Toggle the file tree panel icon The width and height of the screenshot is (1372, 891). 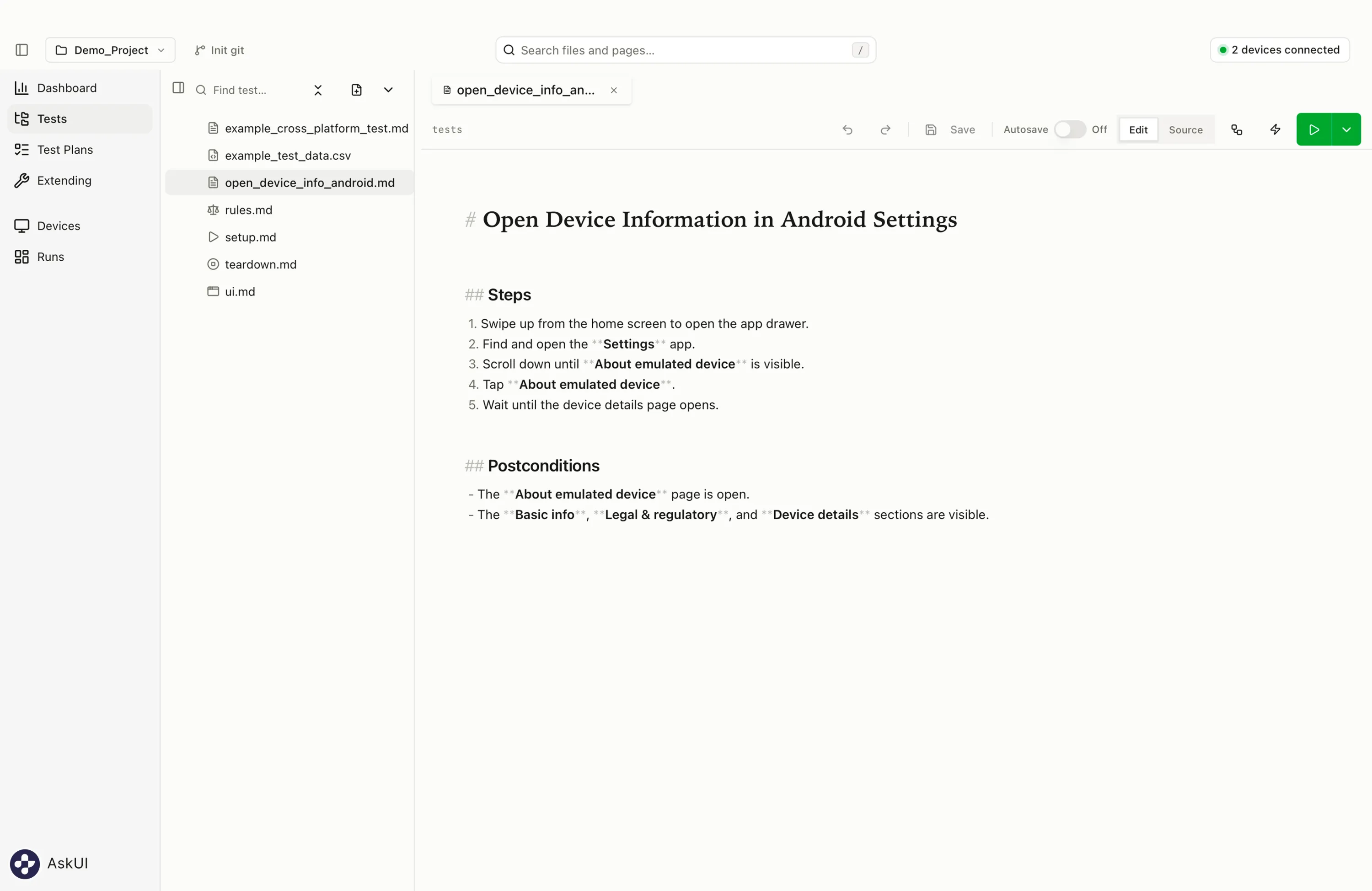[x=178, y=88]
